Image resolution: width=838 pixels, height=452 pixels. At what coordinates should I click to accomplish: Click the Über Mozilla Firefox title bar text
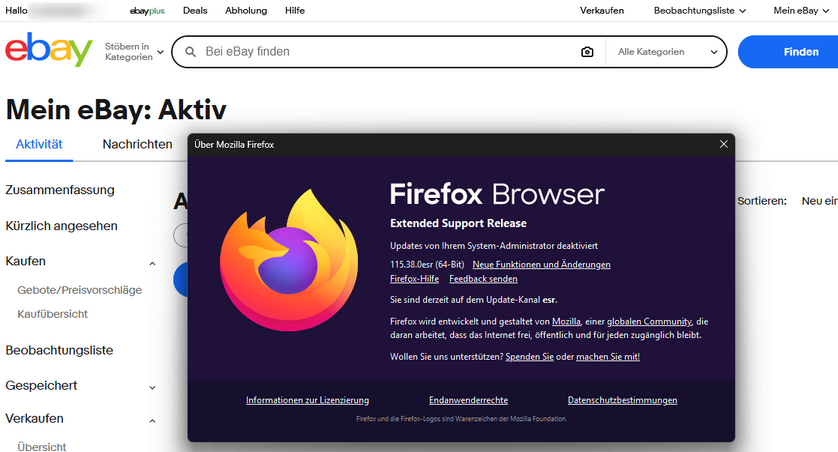coord(234,144)
